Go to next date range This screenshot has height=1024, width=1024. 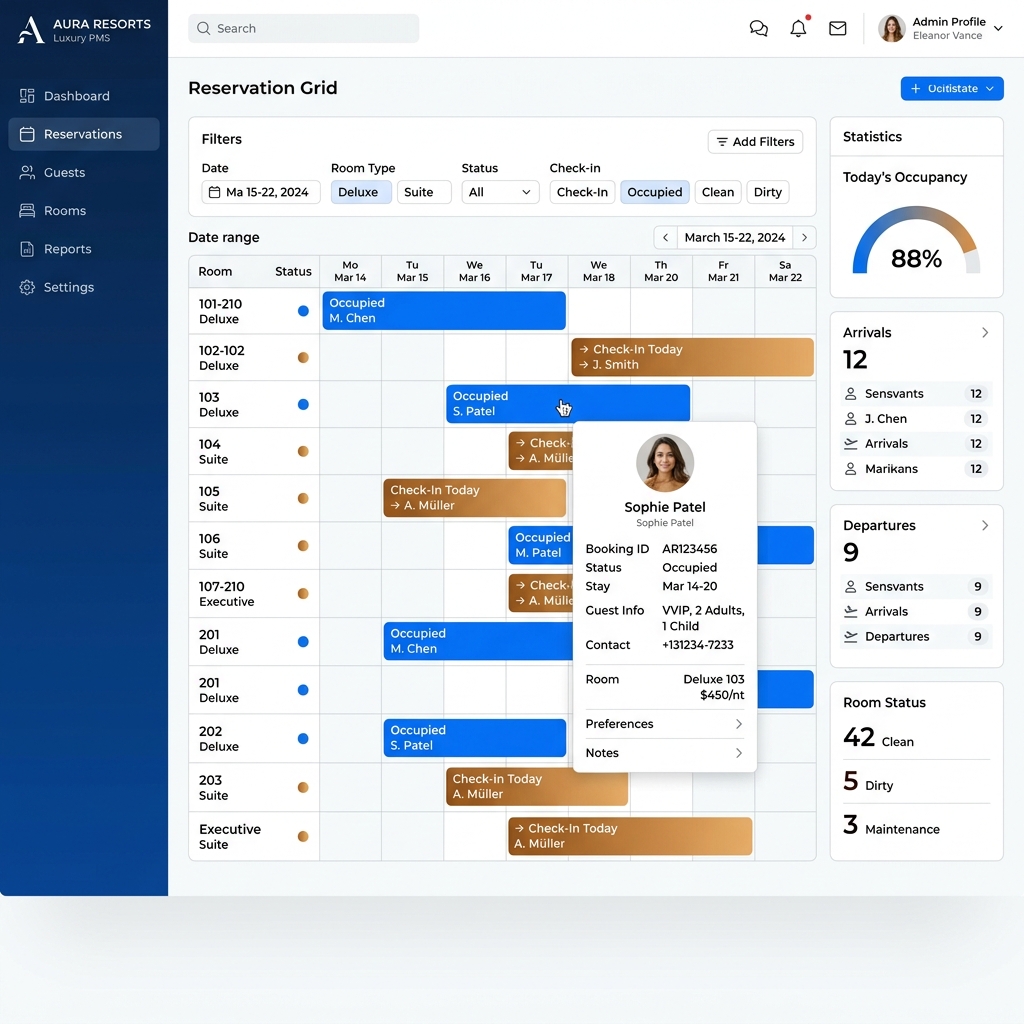pyautogui.click(x=805, y=238)
